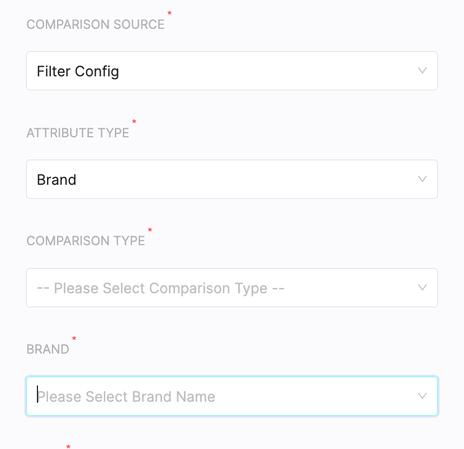This screenshot has height=449, width=464.
Task: Click the COMPARISON TYPE field label
Action: coord(86,241)
